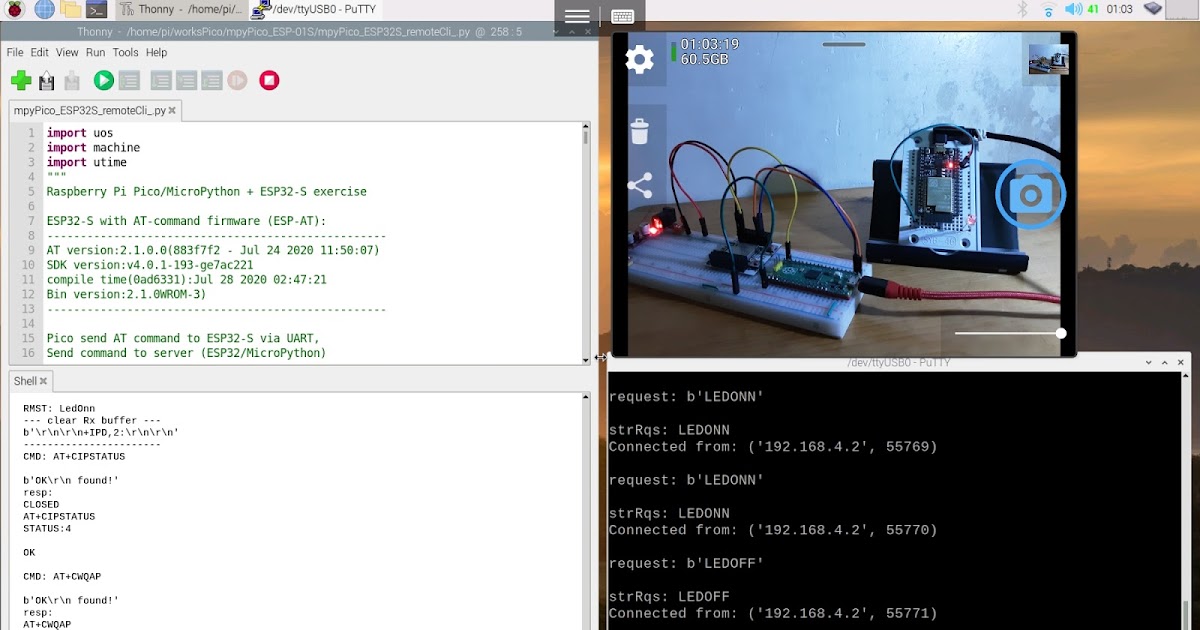Click the volume speaker icon in tray

(x=1074, y=10)
